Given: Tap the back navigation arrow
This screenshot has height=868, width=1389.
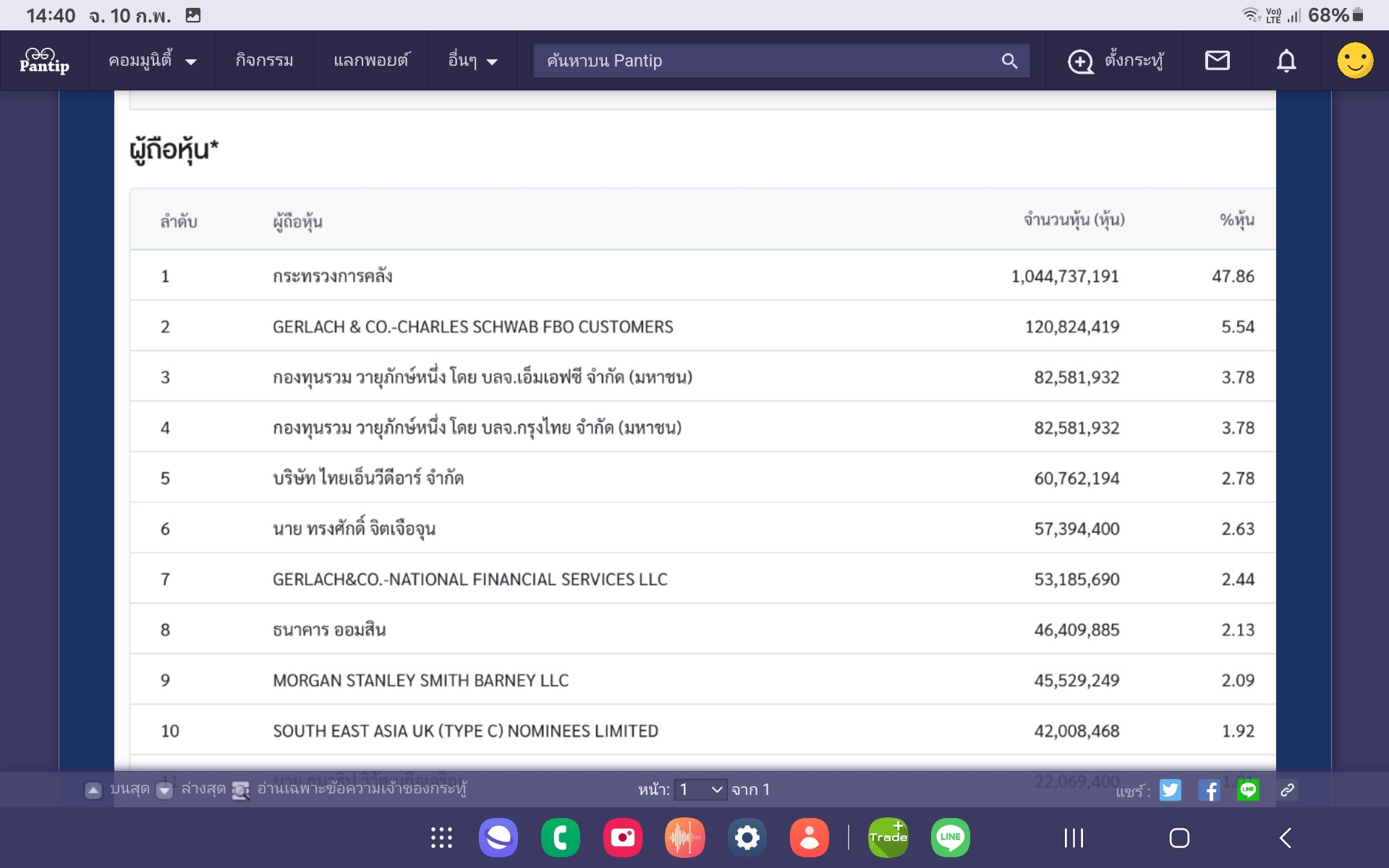Looking at the screenshot, I should (x=1286, y=838).
